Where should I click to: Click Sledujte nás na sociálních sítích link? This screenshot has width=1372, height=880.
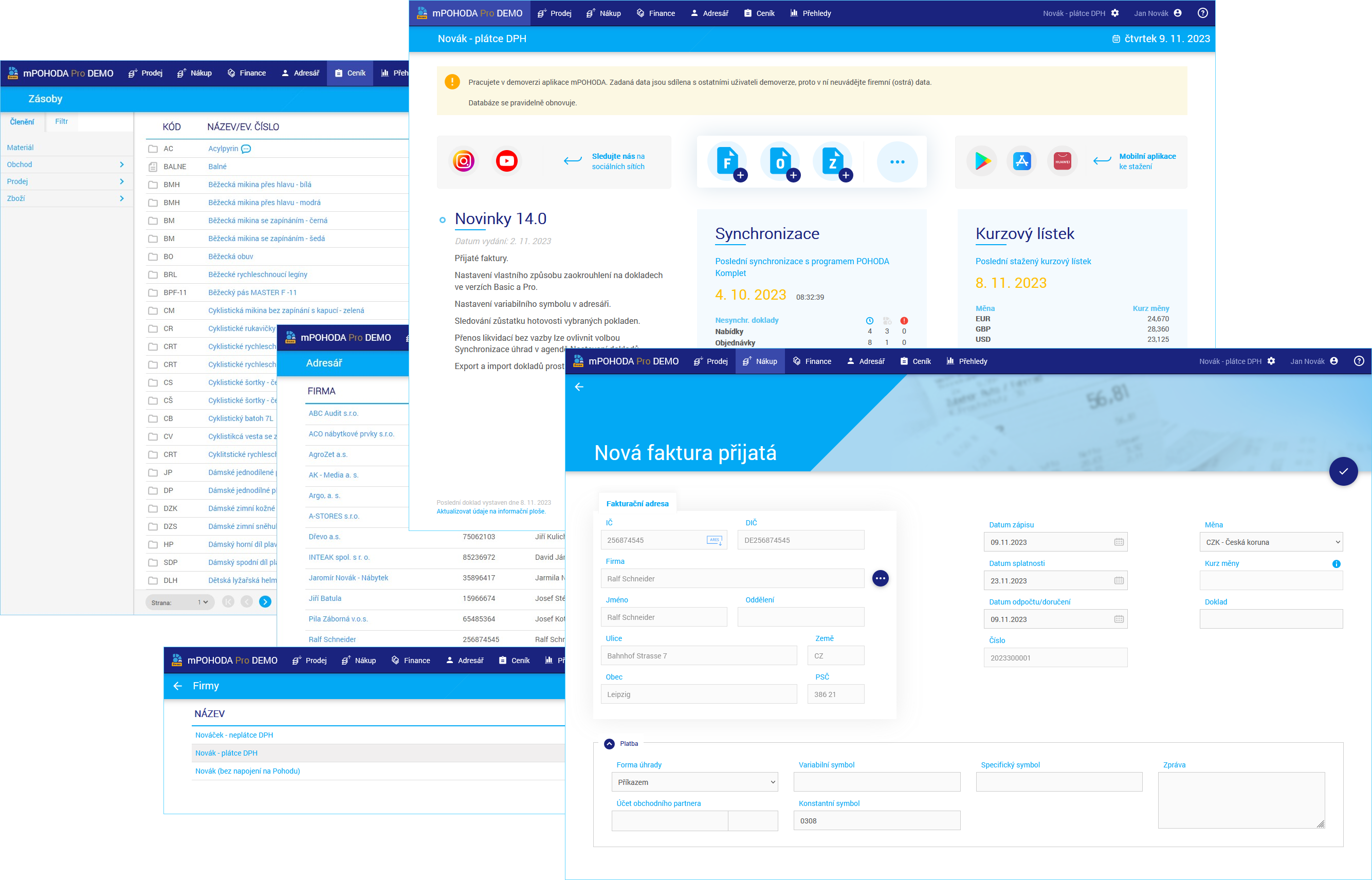tap(618, 161)
